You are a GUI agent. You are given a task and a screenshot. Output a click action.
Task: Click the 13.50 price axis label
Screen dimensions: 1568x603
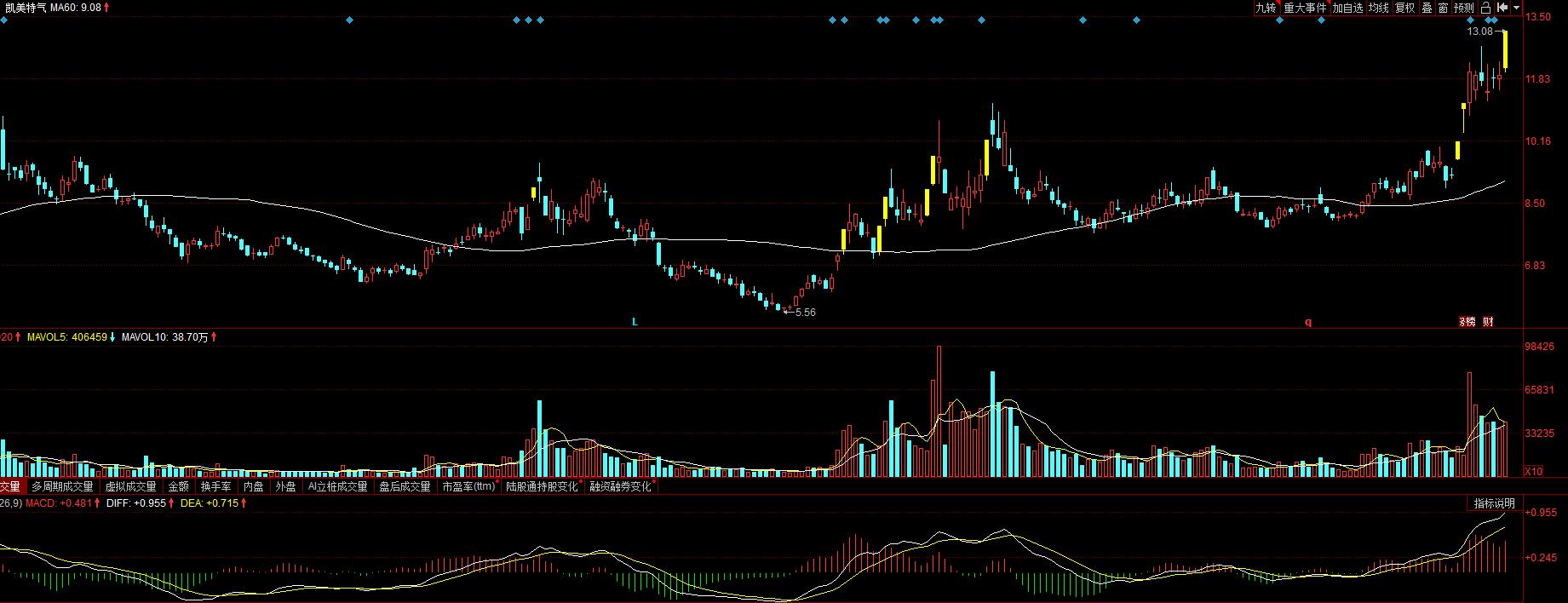(1538, 16)
